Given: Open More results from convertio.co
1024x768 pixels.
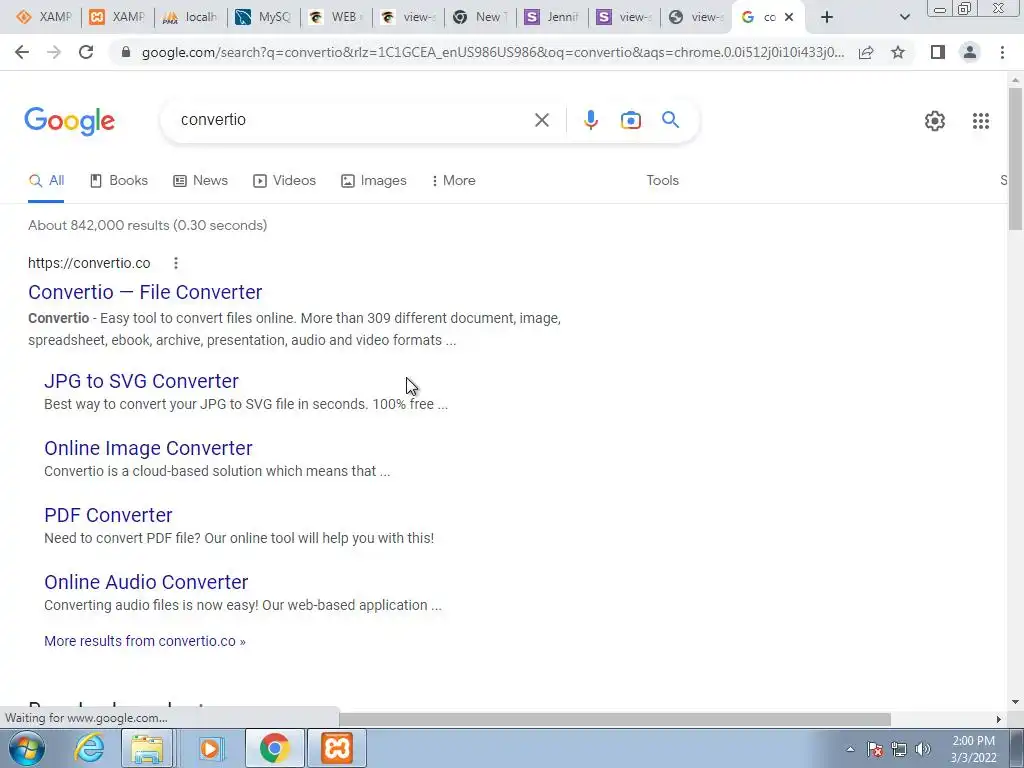Looking at the screenshot, I should tap(145, 641).
